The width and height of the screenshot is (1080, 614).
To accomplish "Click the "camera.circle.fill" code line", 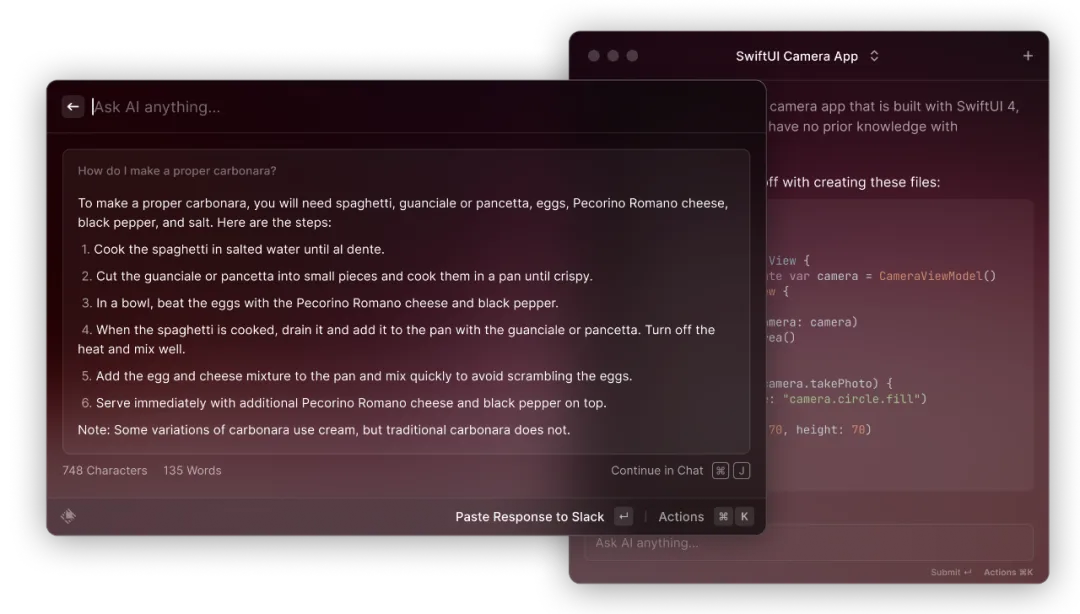I will (847, 399).
